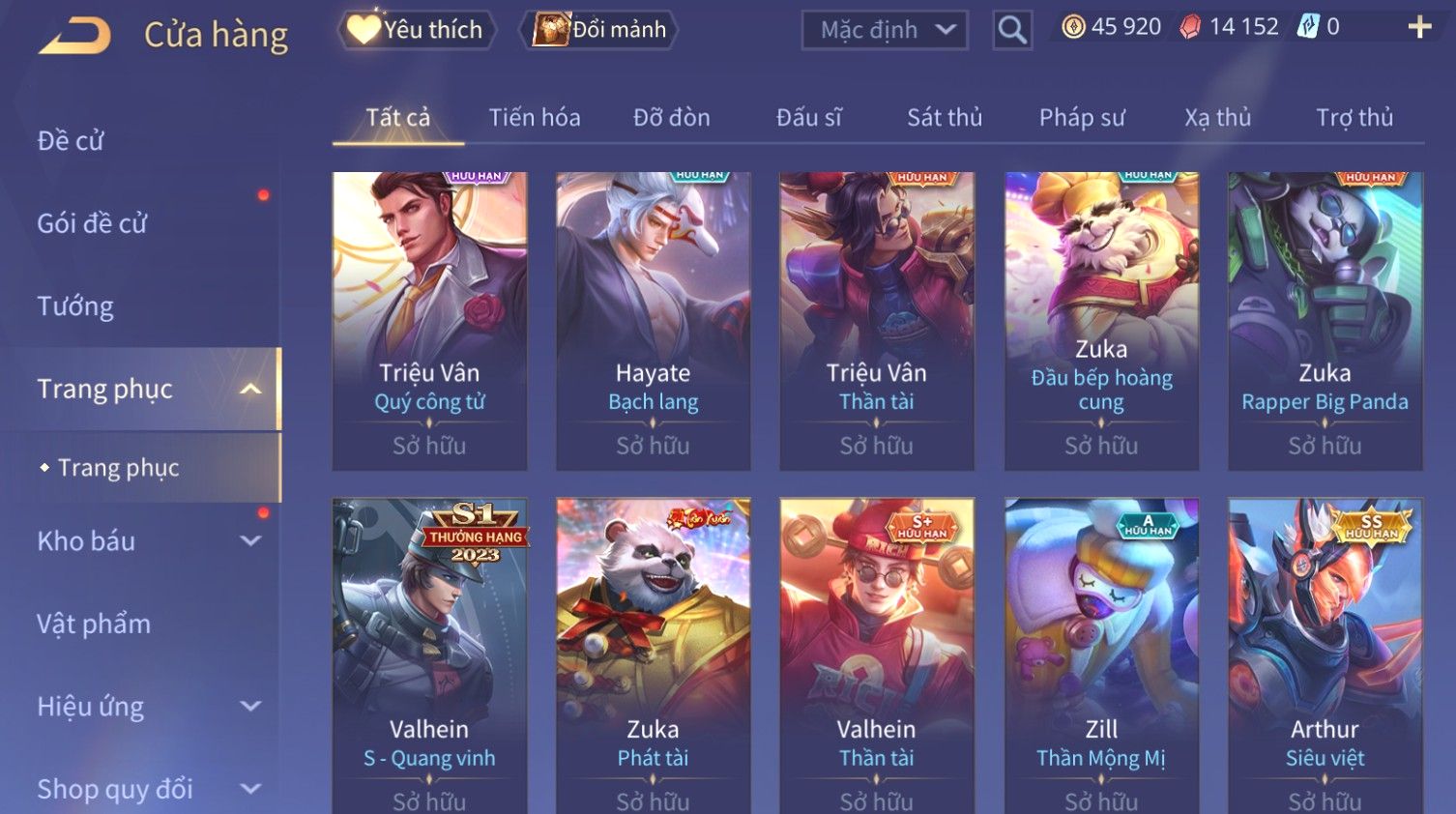Expand the Shop quy đổi section

[x=250, y=789]
